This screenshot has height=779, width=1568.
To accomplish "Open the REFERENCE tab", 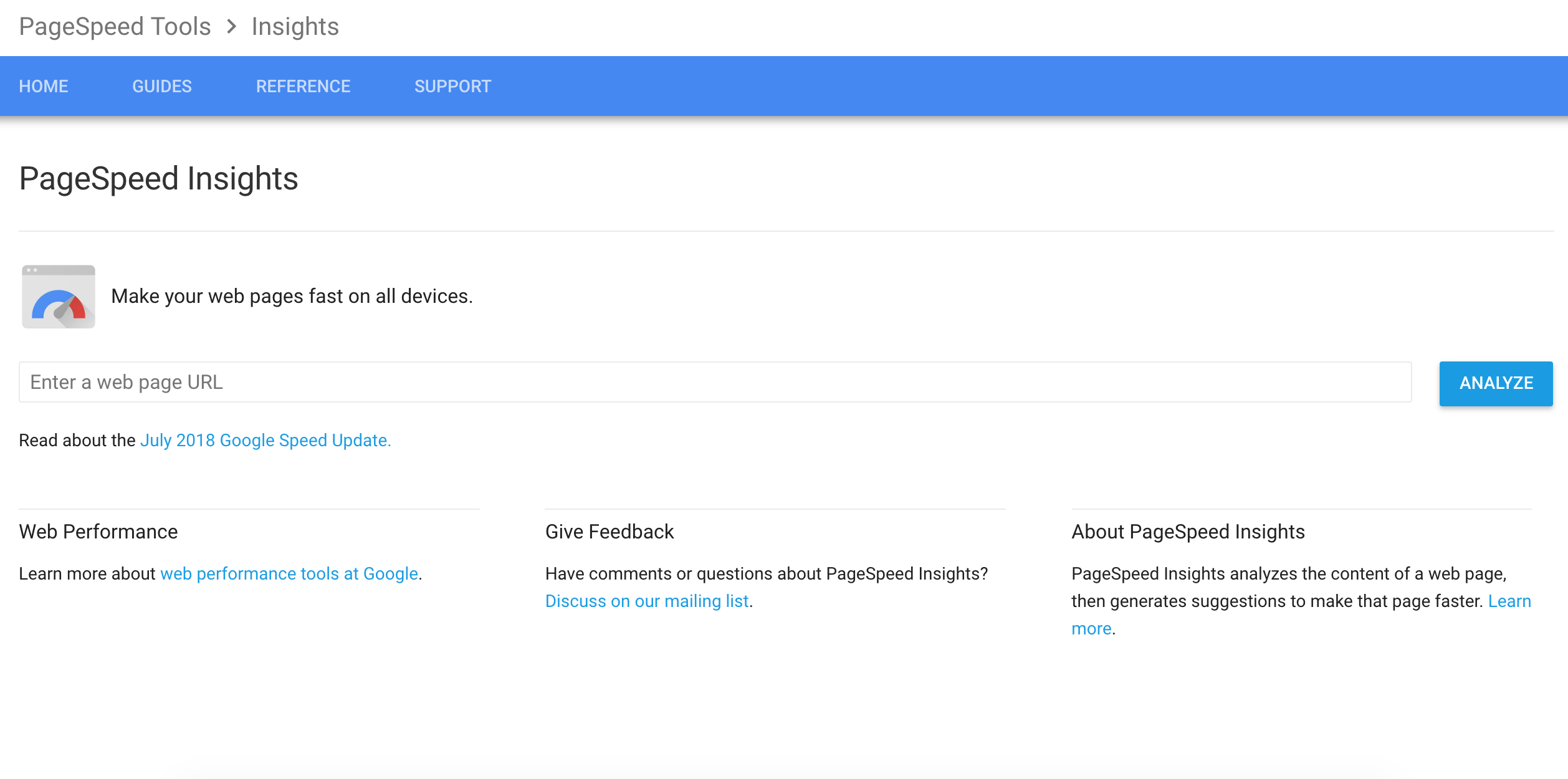I will tap(303, 86).
